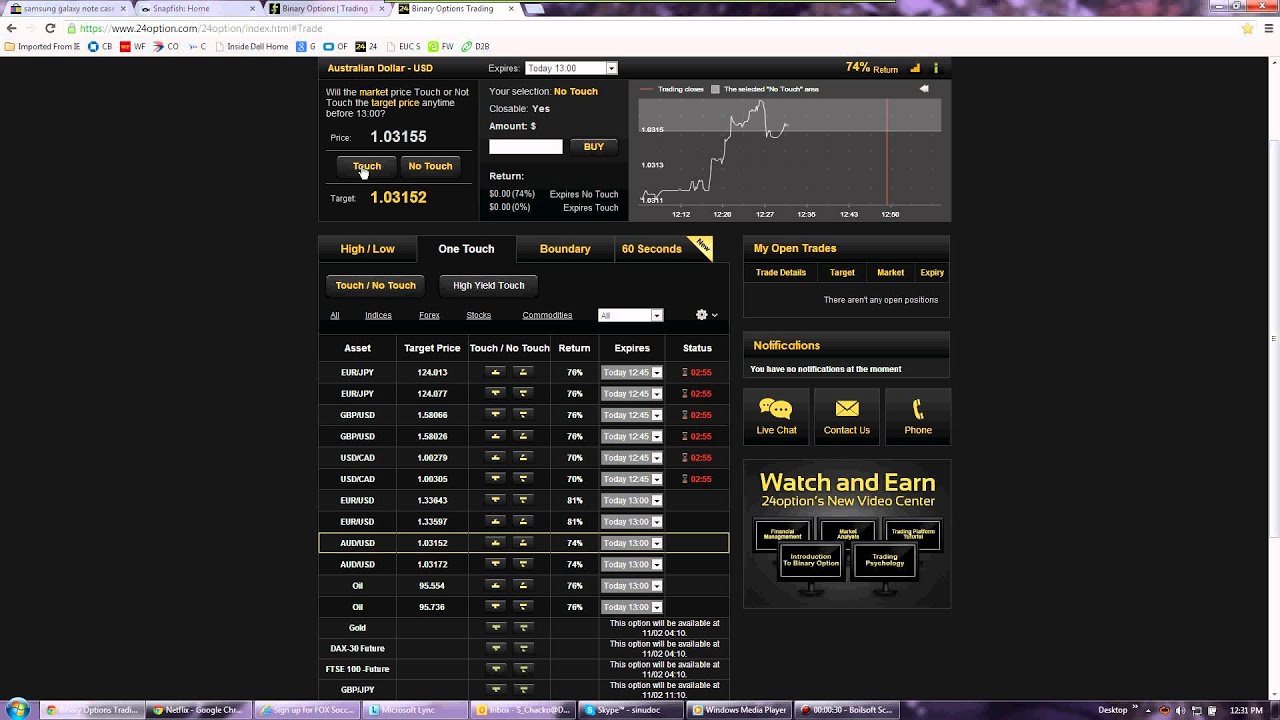Filter assets by Indices
This screenshot has height=720, width=1280.
(378, 315)
